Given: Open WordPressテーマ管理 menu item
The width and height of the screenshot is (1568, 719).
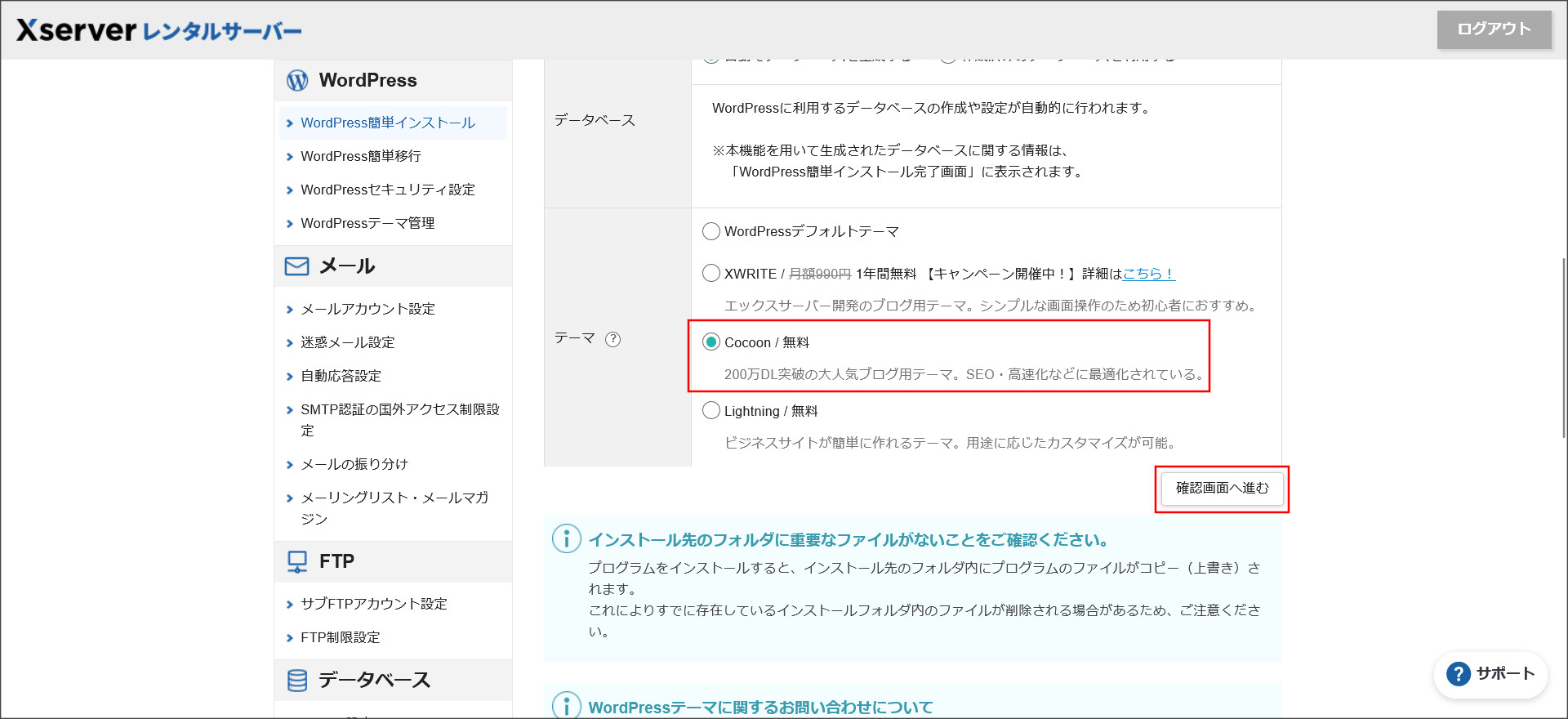Looking at the screenshot, I should (367, 223).
